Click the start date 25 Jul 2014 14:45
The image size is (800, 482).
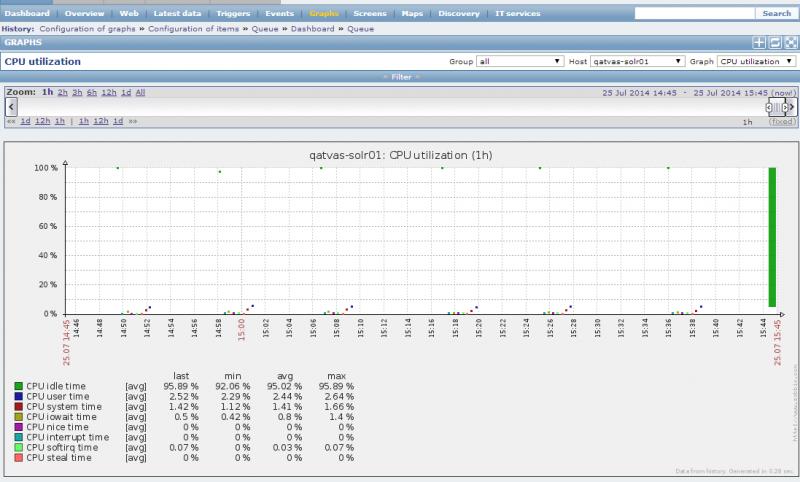tap(639, 93)
